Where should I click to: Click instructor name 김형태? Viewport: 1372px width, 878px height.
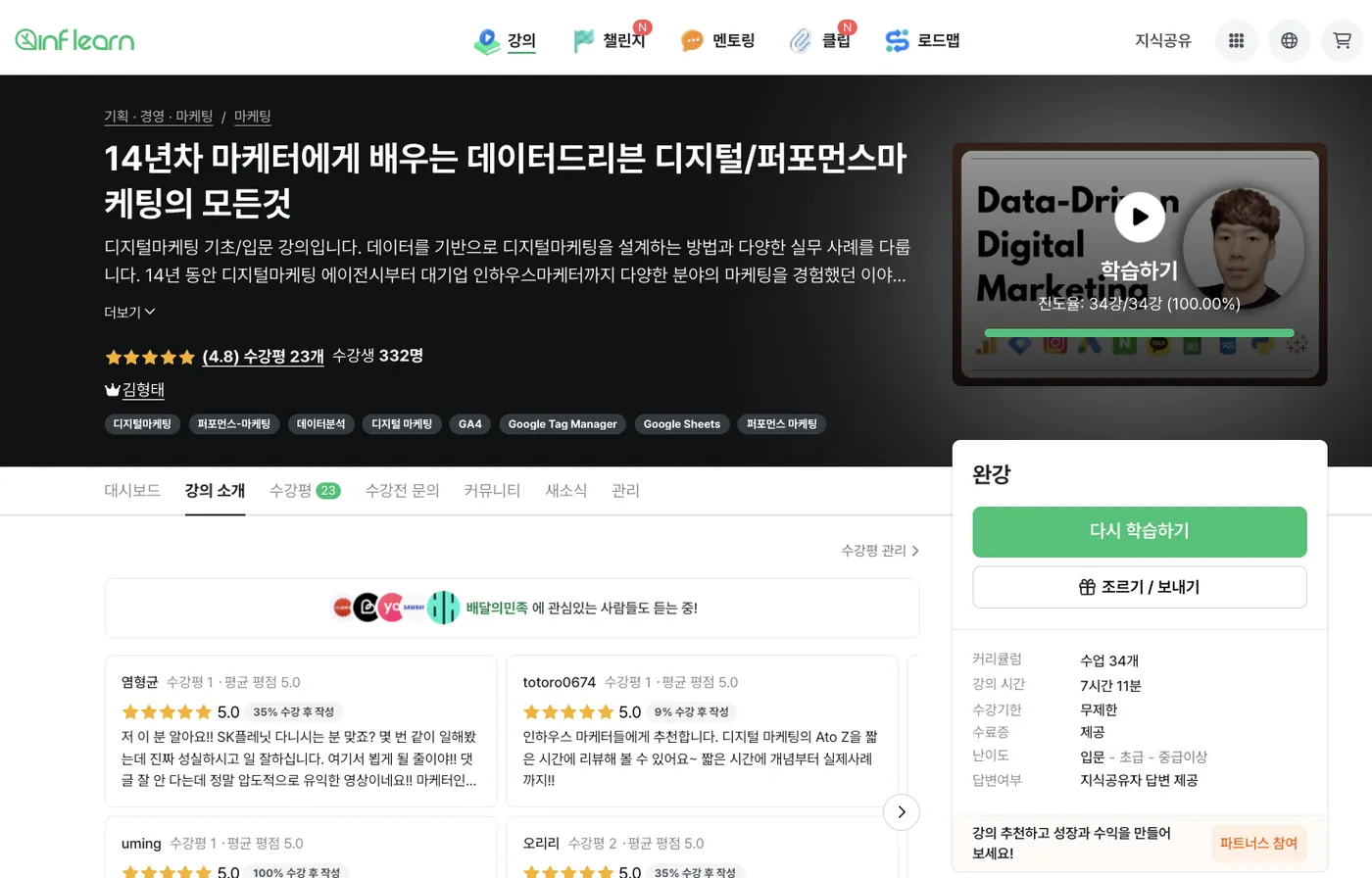[x=143, y=389]
